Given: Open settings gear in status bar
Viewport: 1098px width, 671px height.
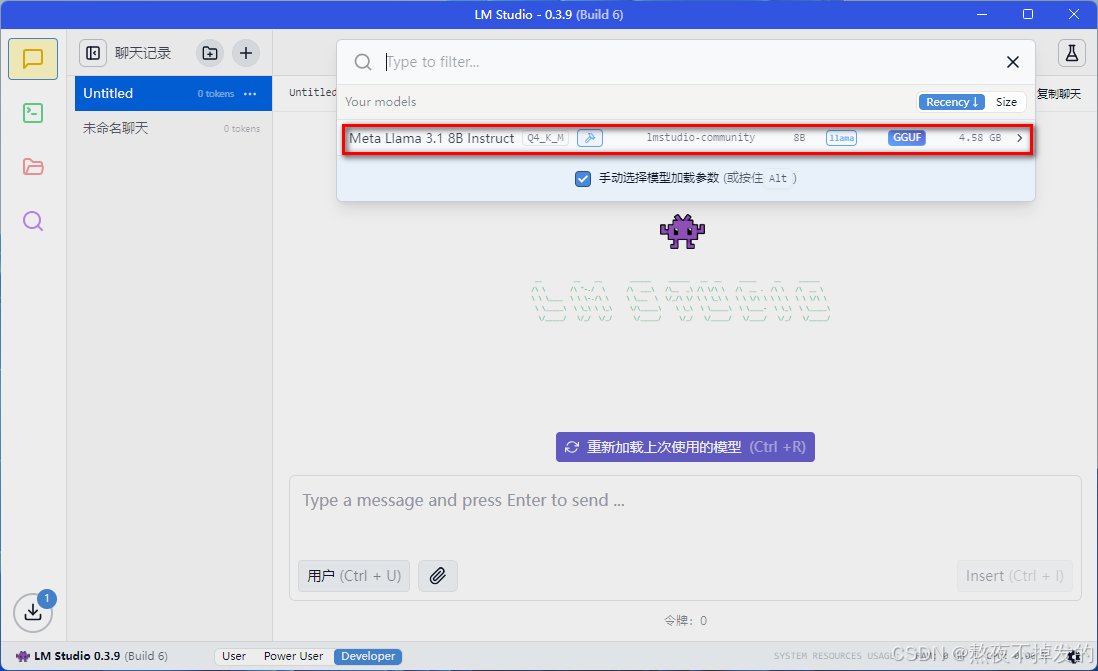Looking at the screenshot, I should [x=1074, y=656].
